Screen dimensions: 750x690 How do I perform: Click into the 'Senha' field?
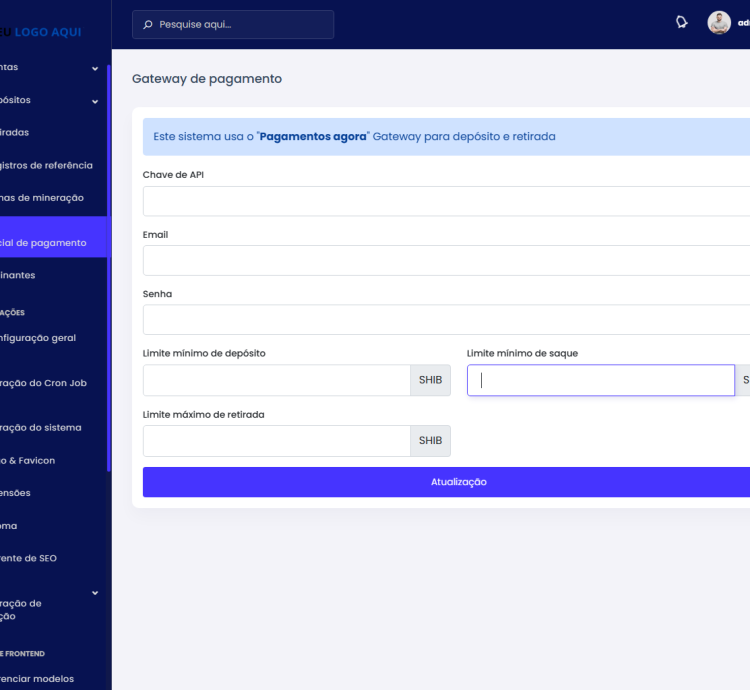[446, 320]
